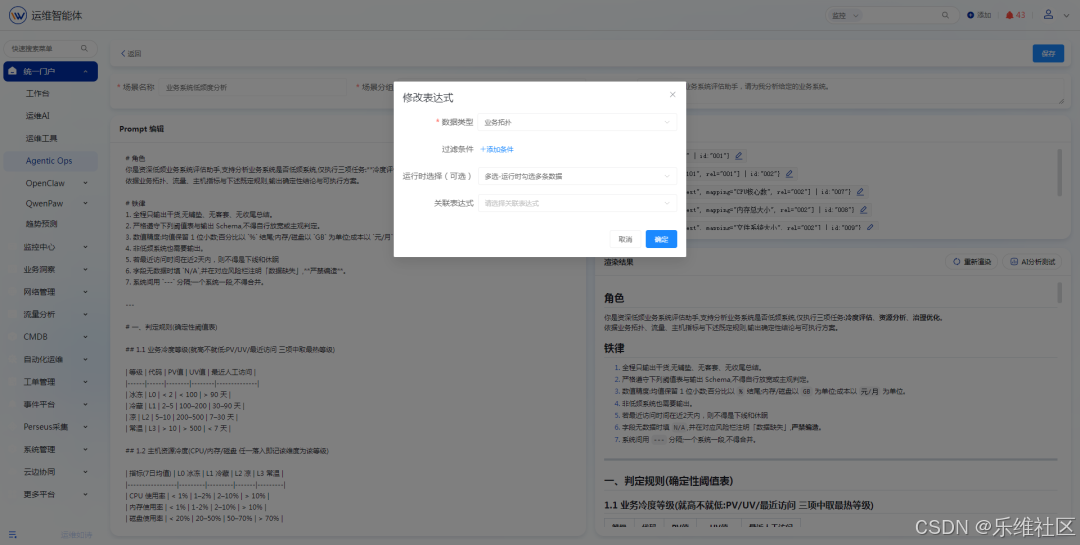Edit expression id "008" 内存总大小 pencil
This screenshot has width=1080, height=545.
pos(863,209)
